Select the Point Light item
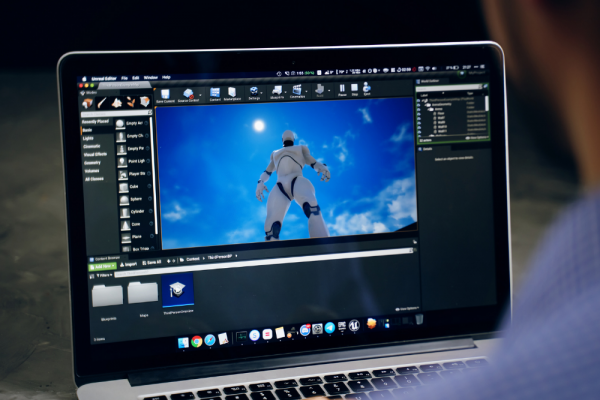Screen dimensions: 600x400 pyautogui.click(x=134, y=162)
